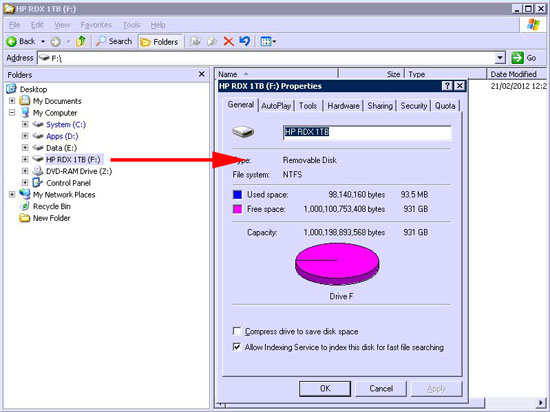Screen dimensions: 550x412
Task: Open the Edit menu
Action: (x=37, y=25)
